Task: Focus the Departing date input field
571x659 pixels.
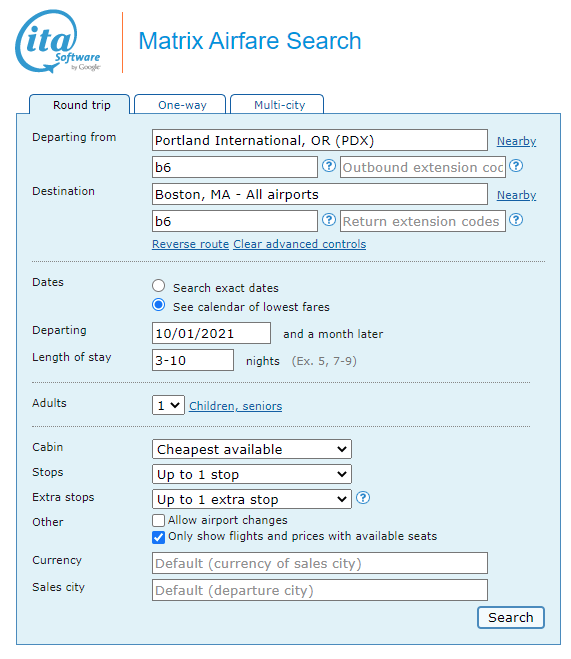Action: [211, 333]
